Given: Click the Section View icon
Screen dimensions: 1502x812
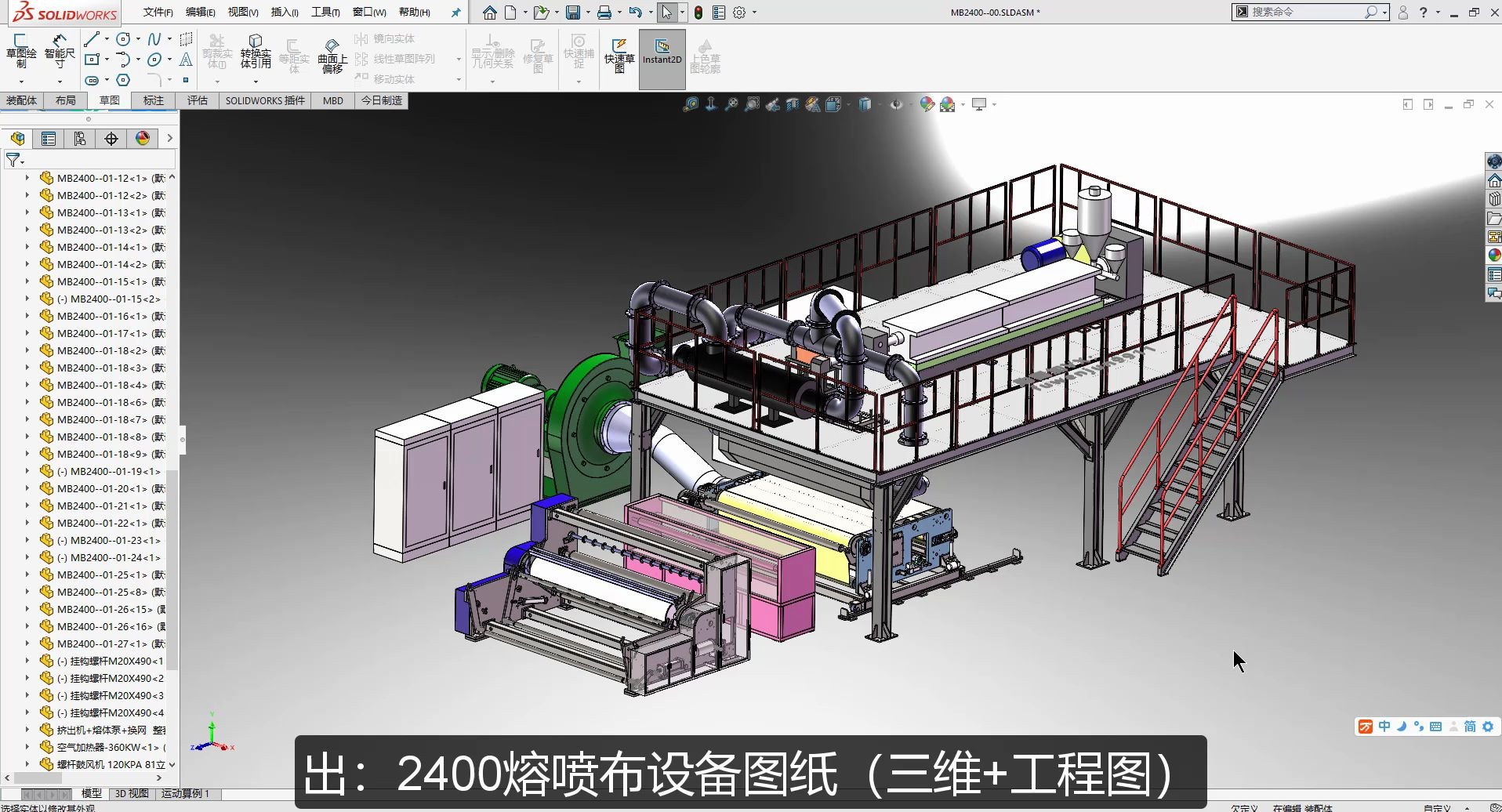Looking at the screenshot, I should coord(793,104).
